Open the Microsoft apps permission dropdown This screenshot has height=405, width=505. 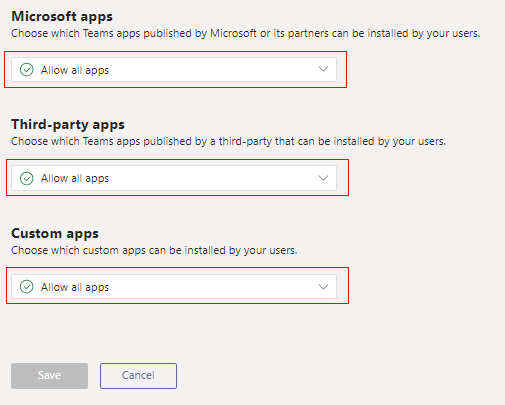point(174,70)
